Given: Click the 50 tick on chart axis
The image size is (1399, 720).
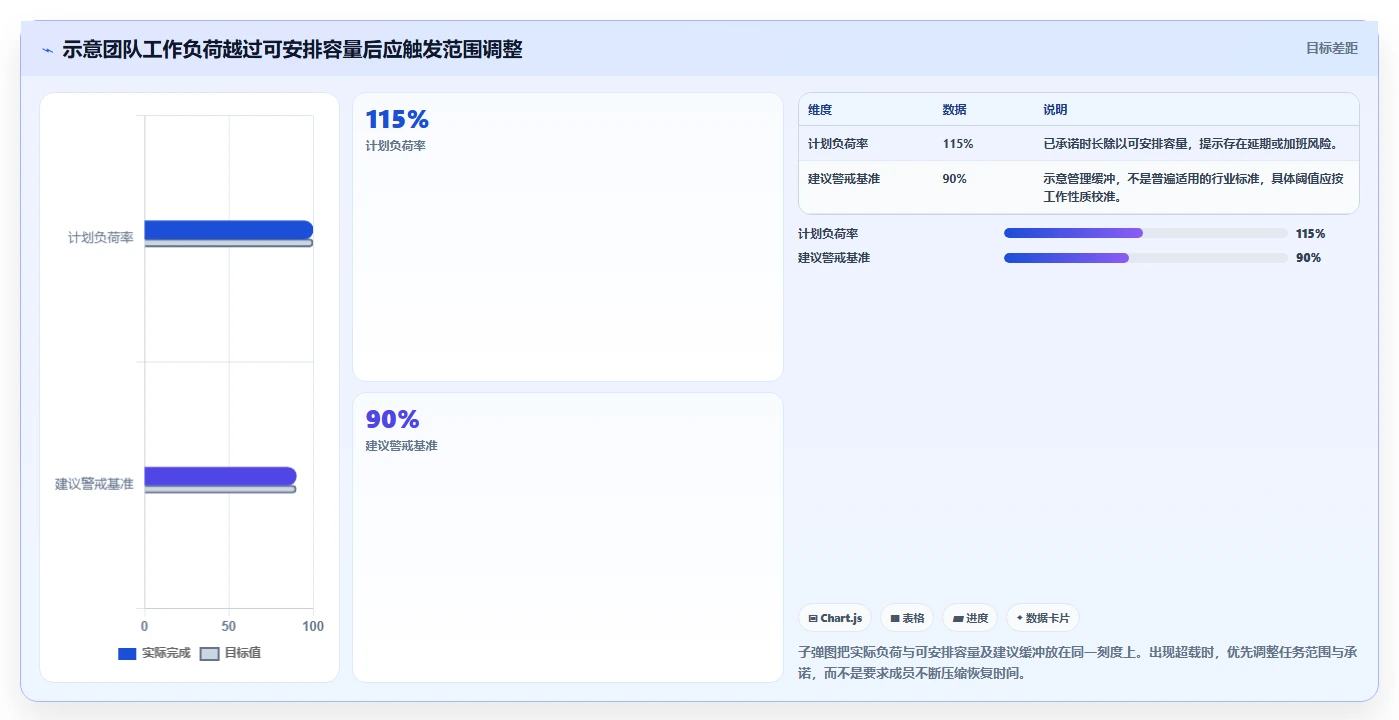Looking at the screenshot, I should click(x=229, y=626).
